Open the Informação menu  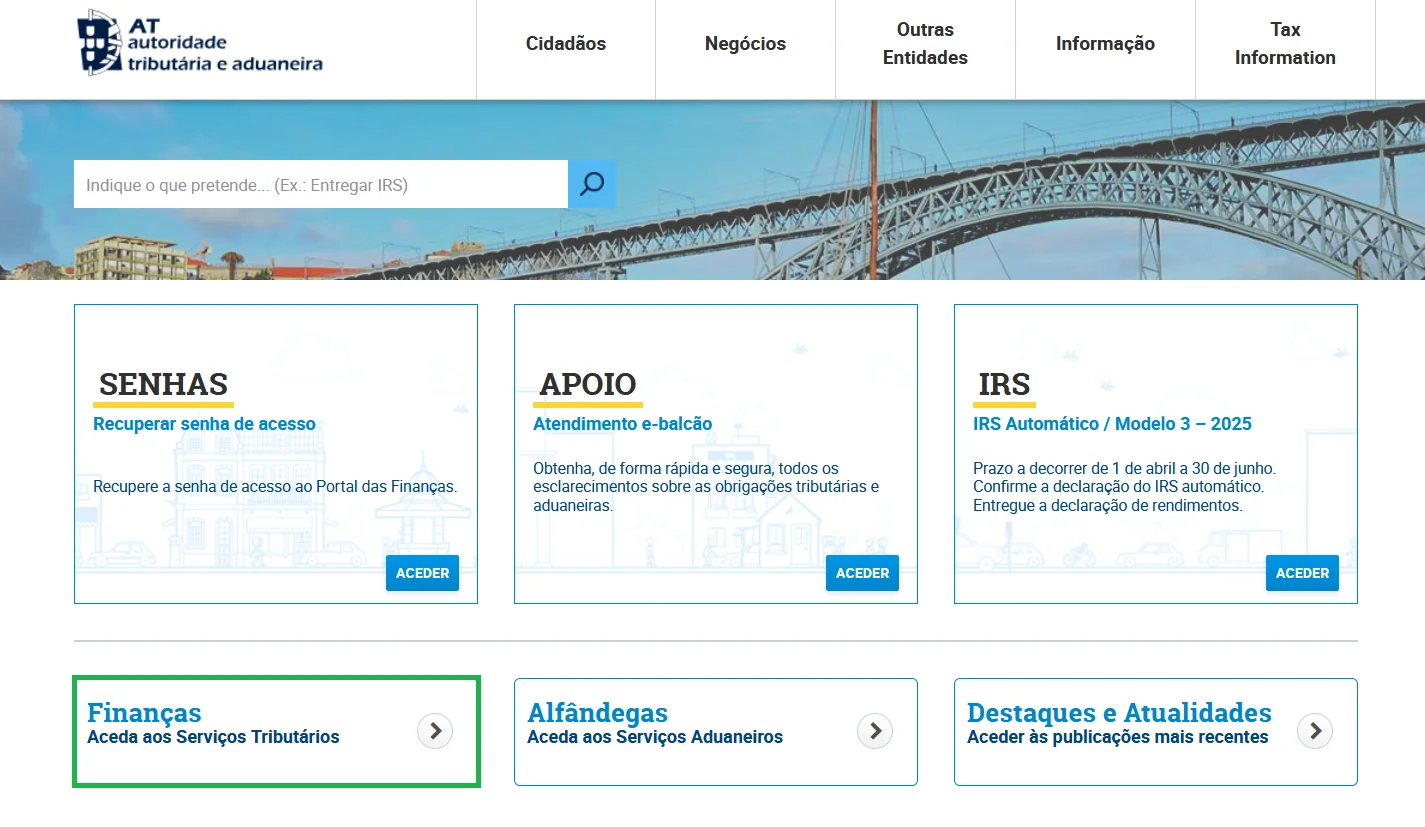[1105, 44]
